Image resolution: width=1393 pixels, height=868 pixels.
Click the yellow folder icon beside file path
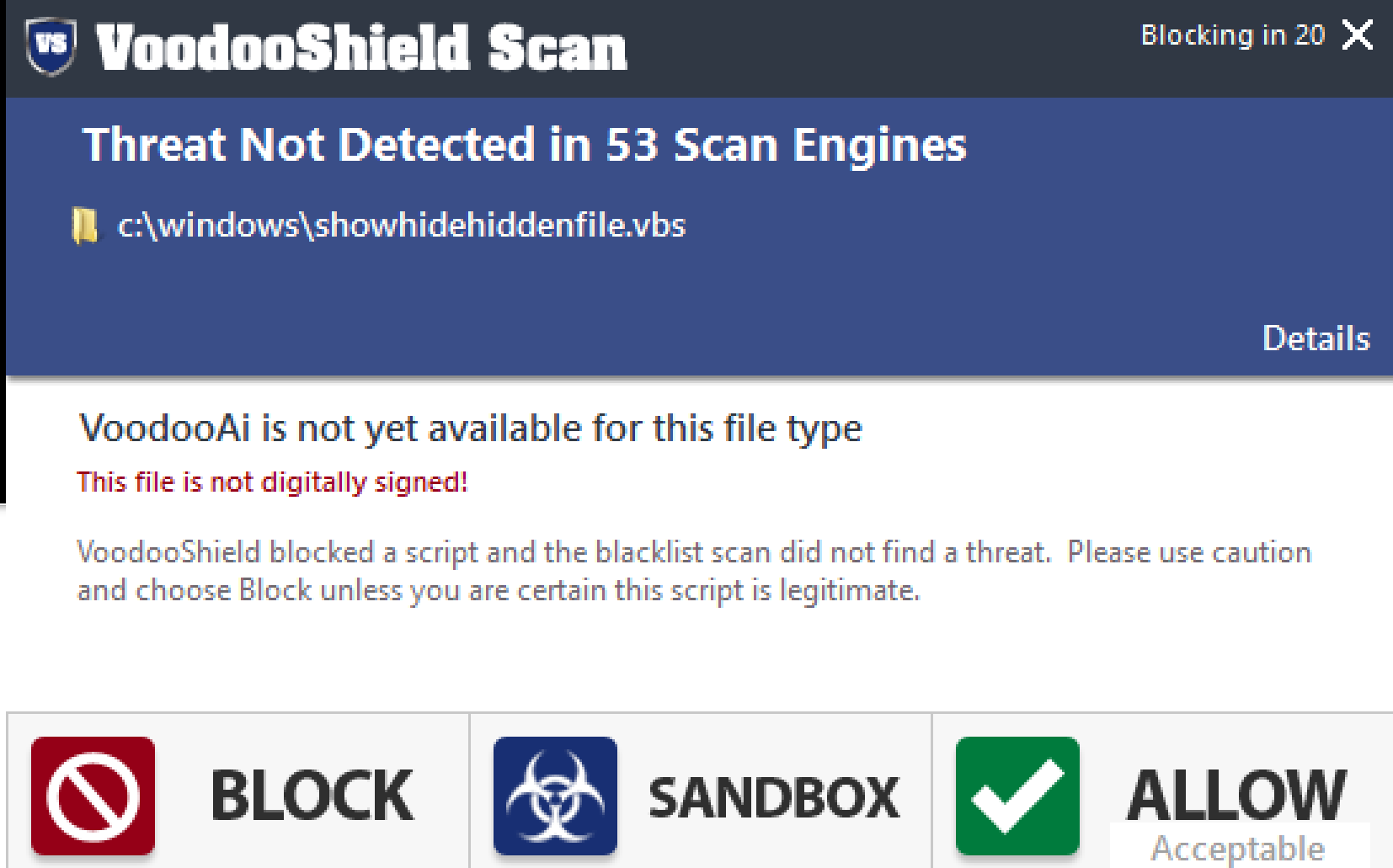tap(85, 226)
